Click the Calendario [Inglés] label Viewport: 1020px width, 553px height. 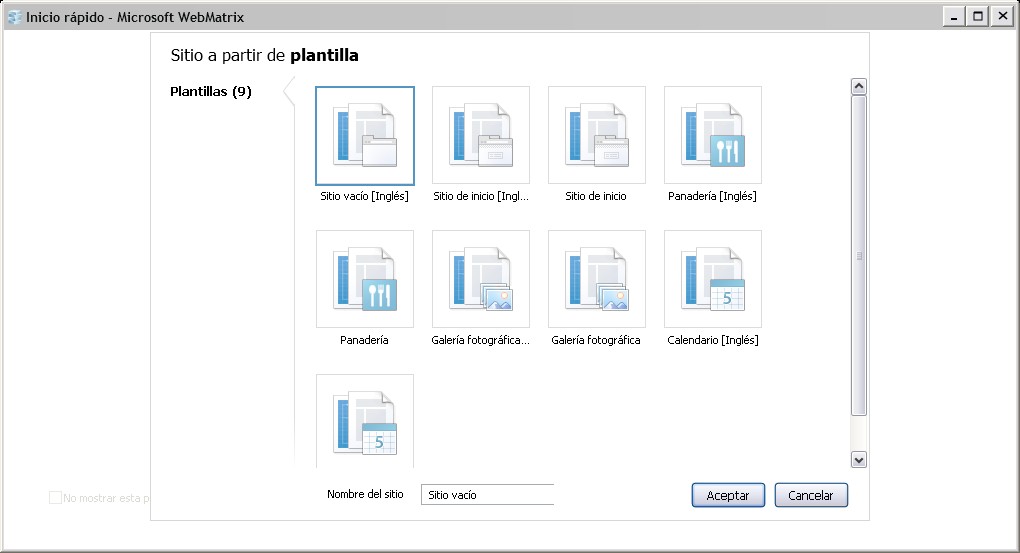[x=713, y=340]
